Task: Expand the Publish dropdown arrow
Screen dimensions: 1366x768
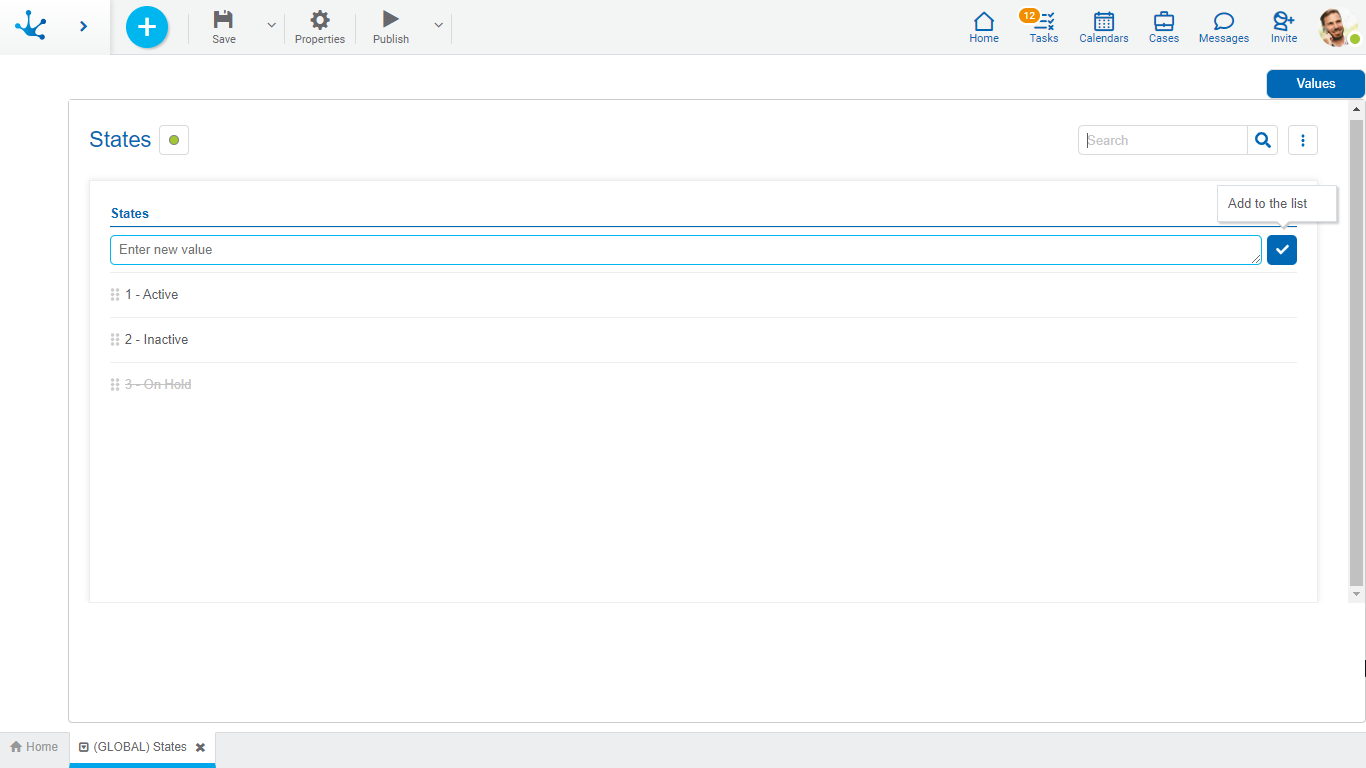Action: (x=438, y=26)
